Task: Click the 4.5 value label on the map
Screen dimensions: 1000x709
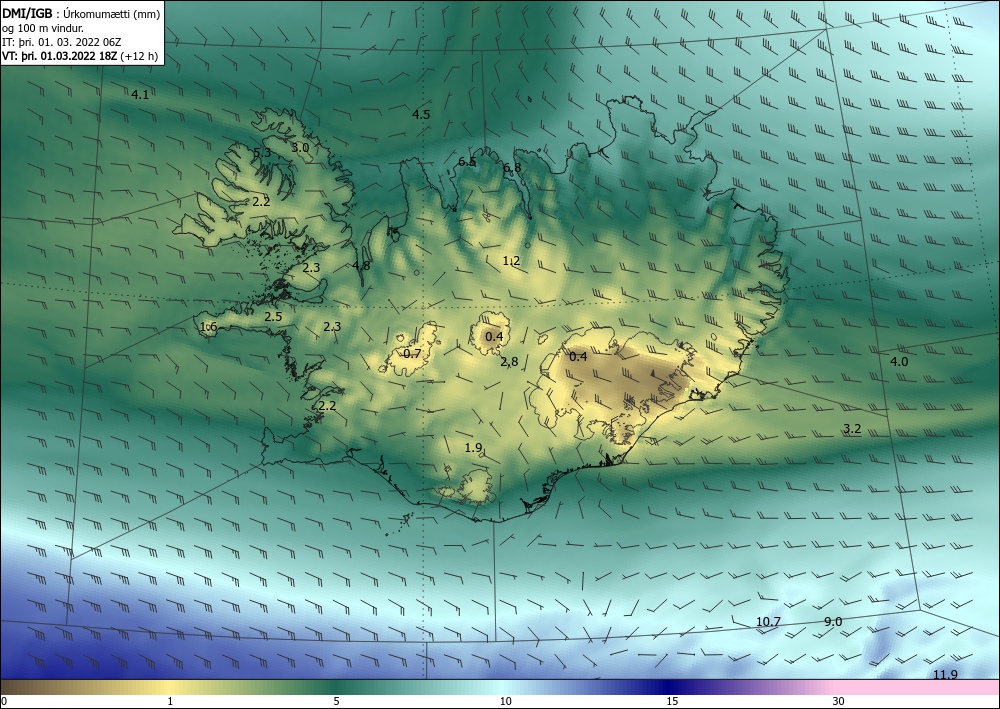Action: 421,115
